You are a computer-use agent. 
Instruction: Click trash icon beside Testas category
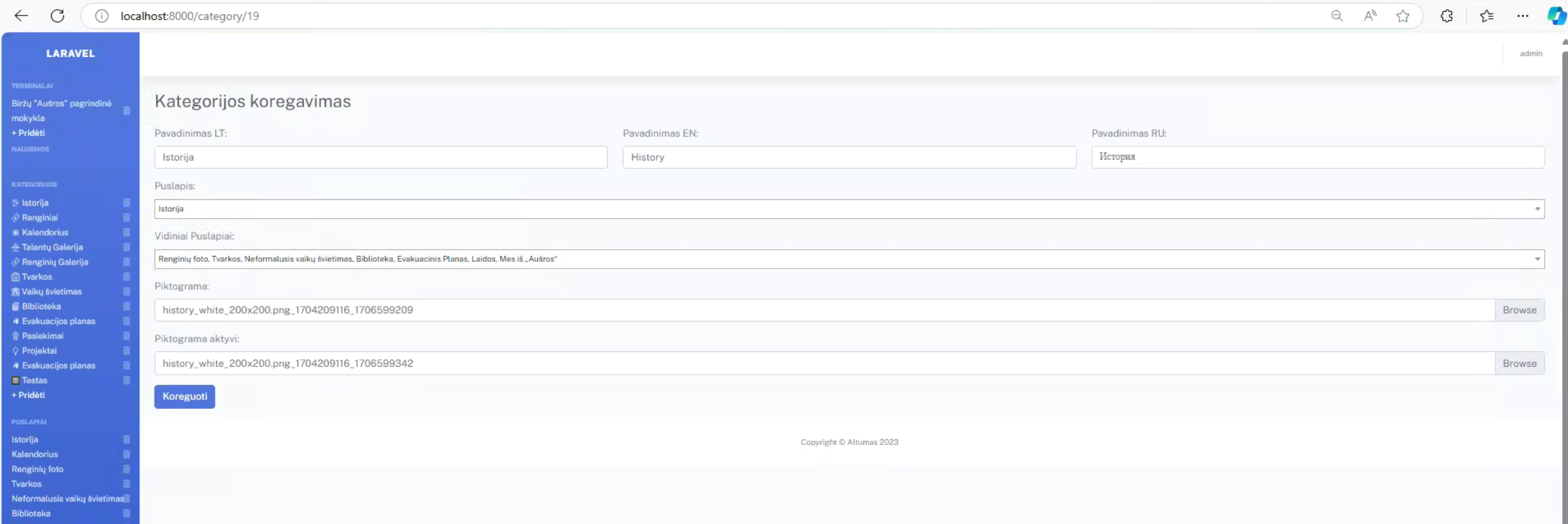(x=127, y=381)
